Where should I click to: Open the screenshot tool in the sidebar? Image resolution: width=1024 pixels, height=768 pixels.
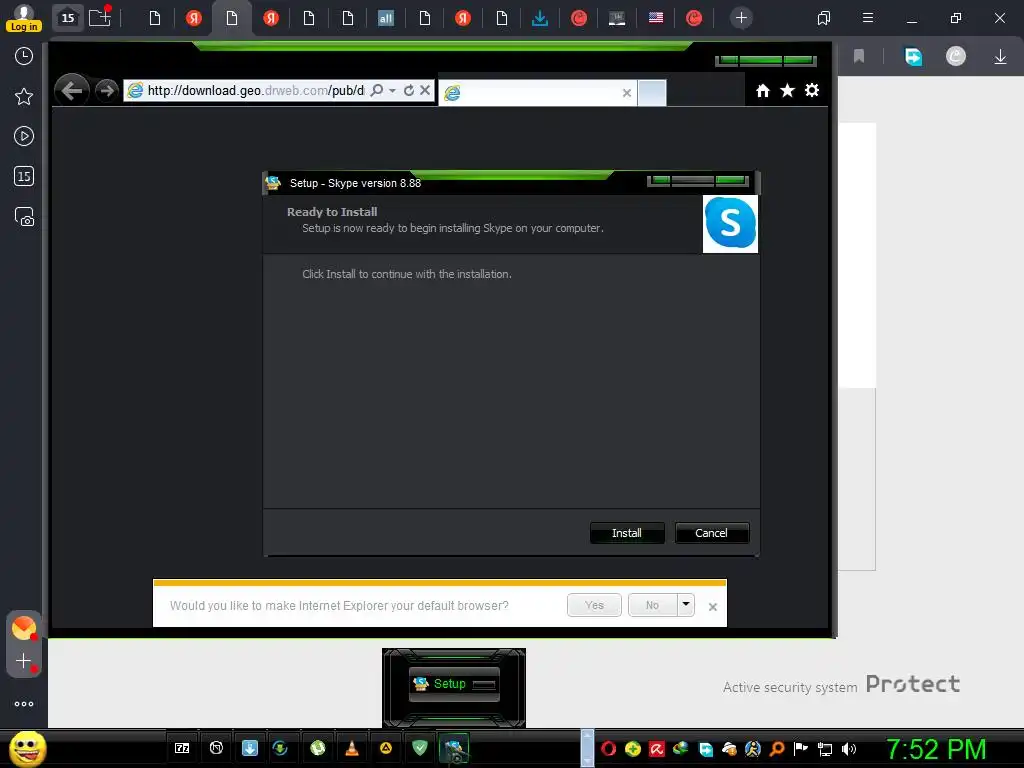[24, 217]
